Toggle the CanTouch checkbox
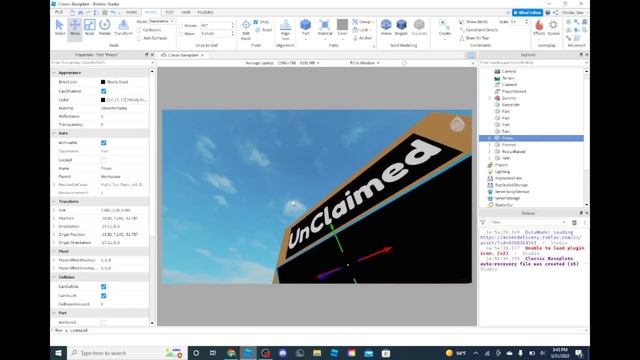 pyautogui.click(x=104, y=296)
